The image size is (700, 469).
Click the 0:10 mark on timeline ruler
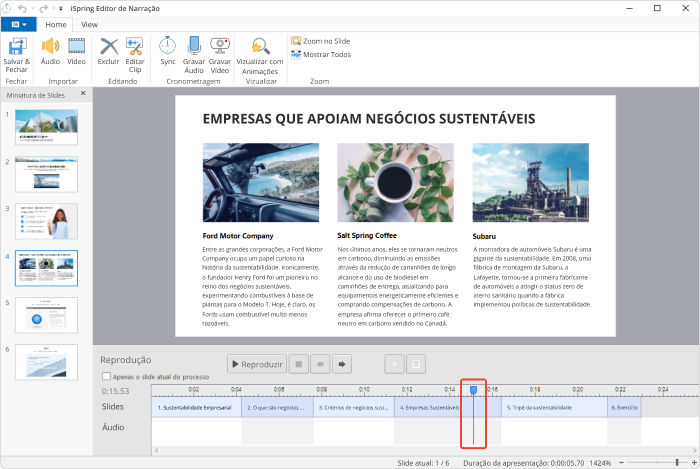tap(364, 390)
